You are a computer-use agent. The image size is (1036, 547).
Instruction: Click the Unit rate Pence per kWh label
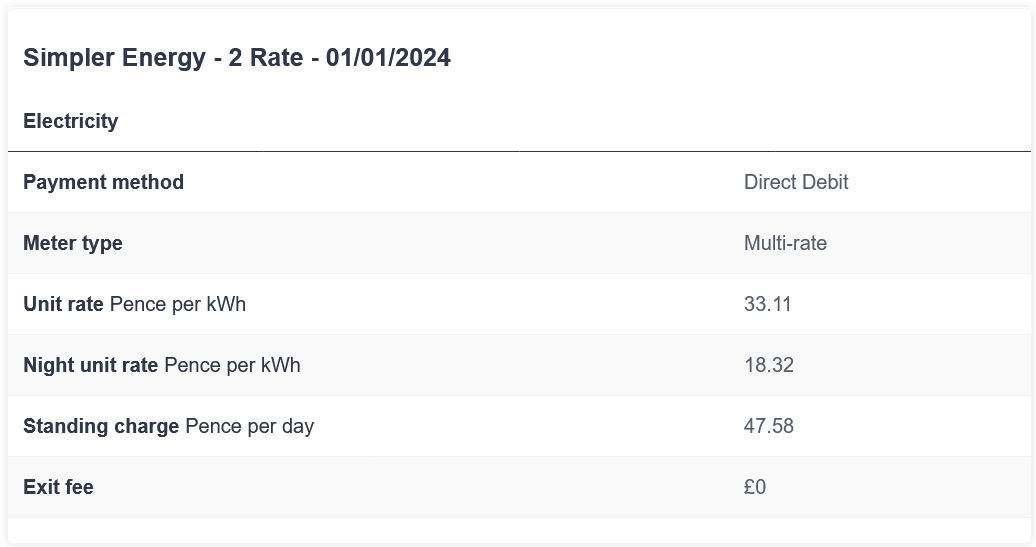coord(135,304)
